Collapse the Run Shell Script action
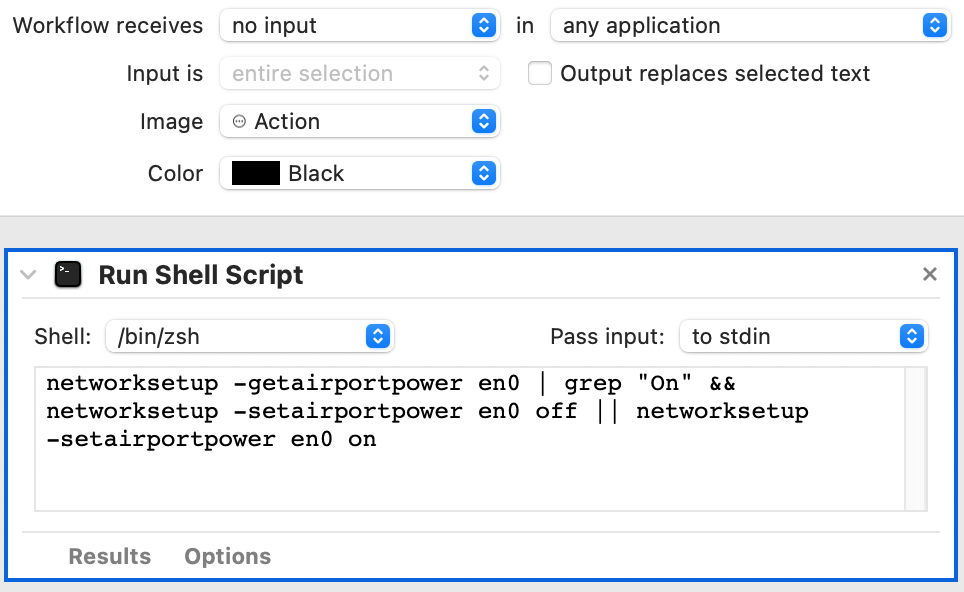The width and height of the screenshot is (964, 592). [x=28, y=275]
